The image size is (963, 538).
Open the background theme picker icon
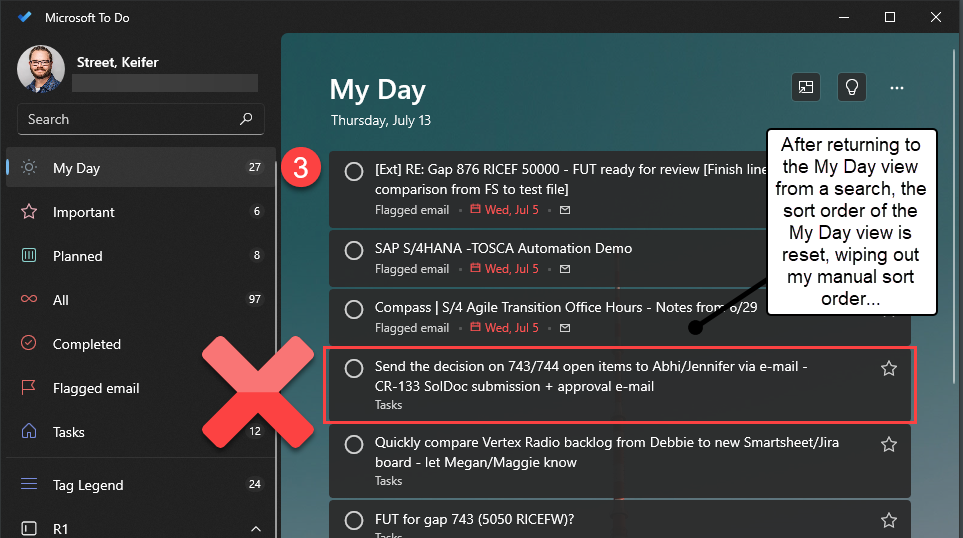coord(805,88)
